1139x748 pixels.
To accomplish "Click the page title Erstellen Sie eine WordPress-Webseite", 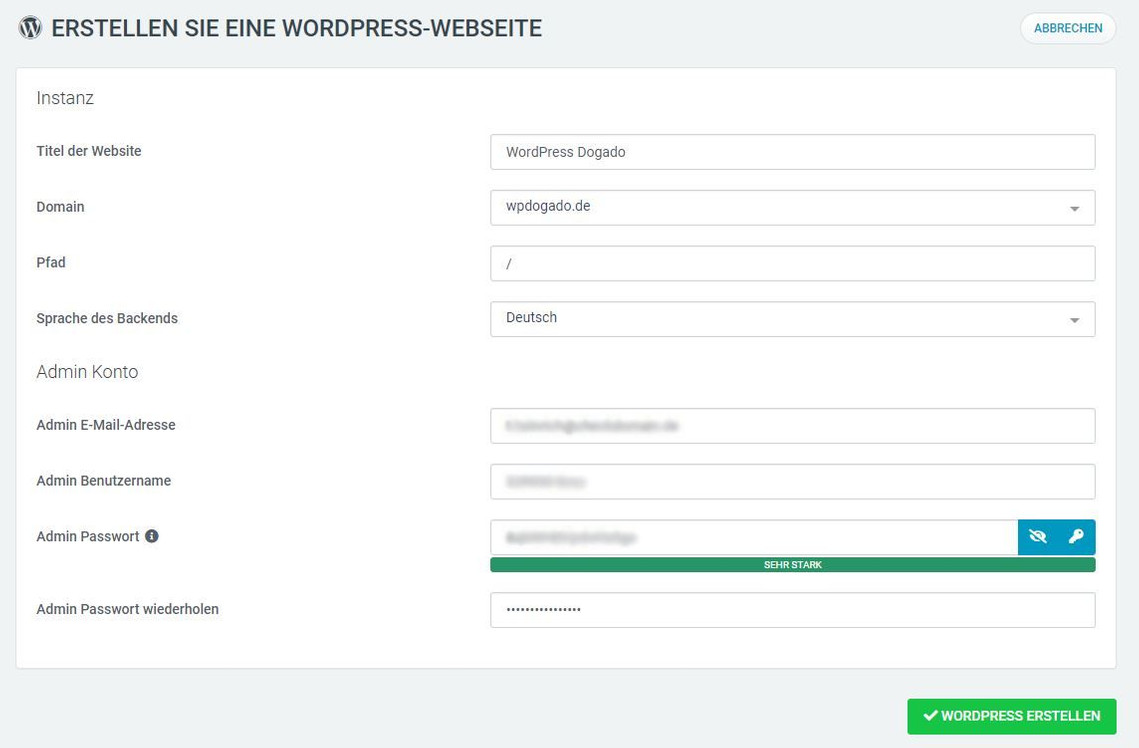I will 296,28.
